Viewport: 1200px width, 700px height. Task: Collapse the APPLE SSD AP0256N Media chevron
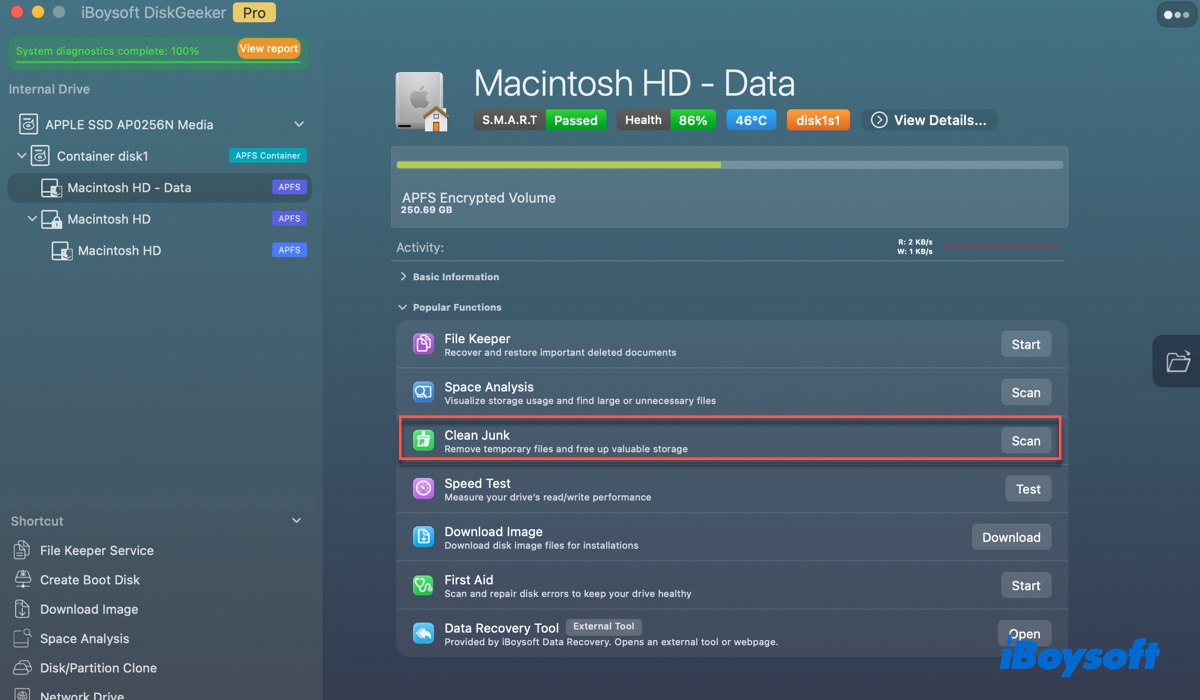pyautogui.click(x=298, y=124)
